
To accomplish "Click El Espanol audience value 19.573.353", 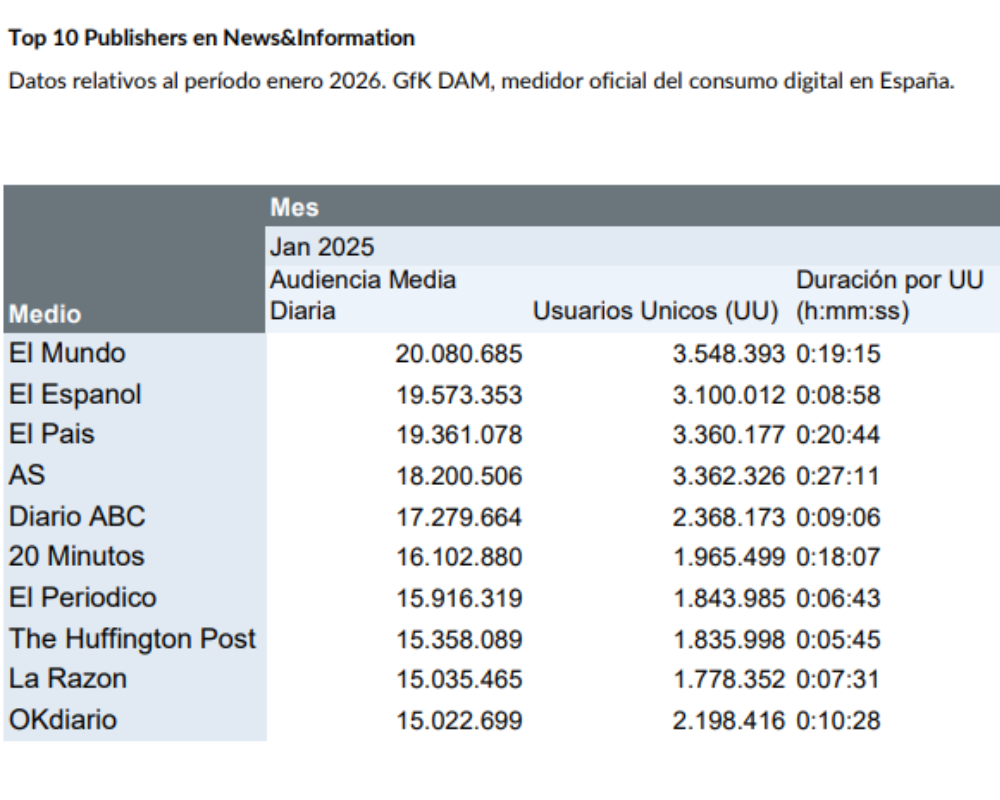I will 459,396.
